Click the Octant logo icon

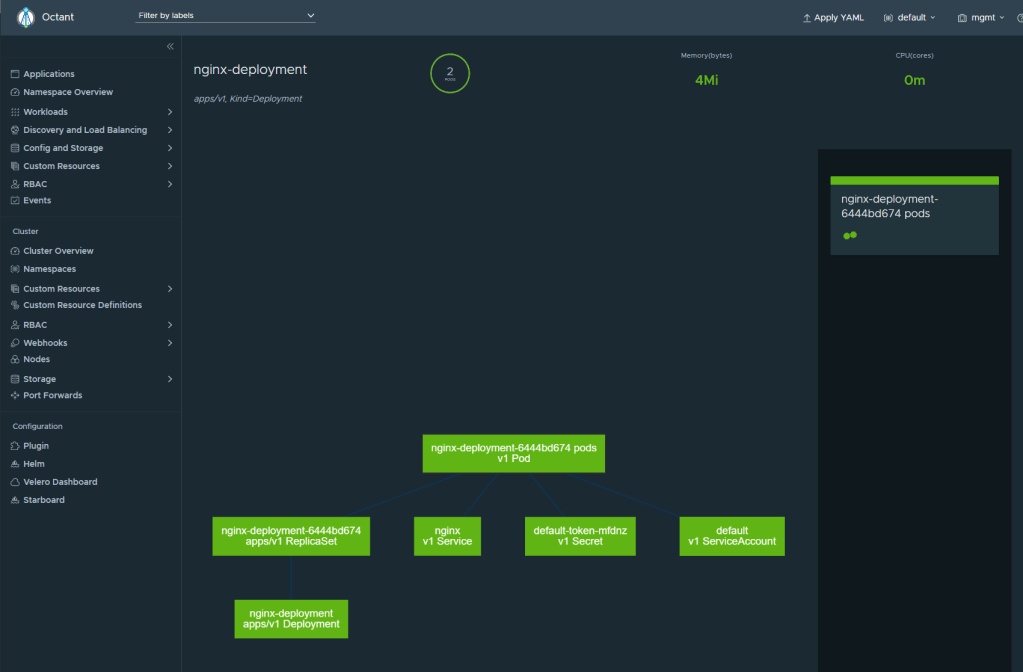(26, 17)
